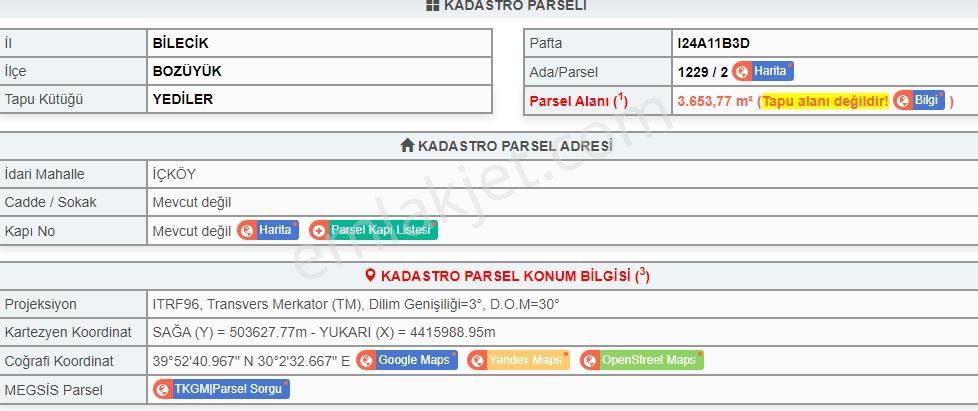This screenshot has width=978, height=411.
Task: Click the İdari Mahalle label
Action: coord(44,174)
